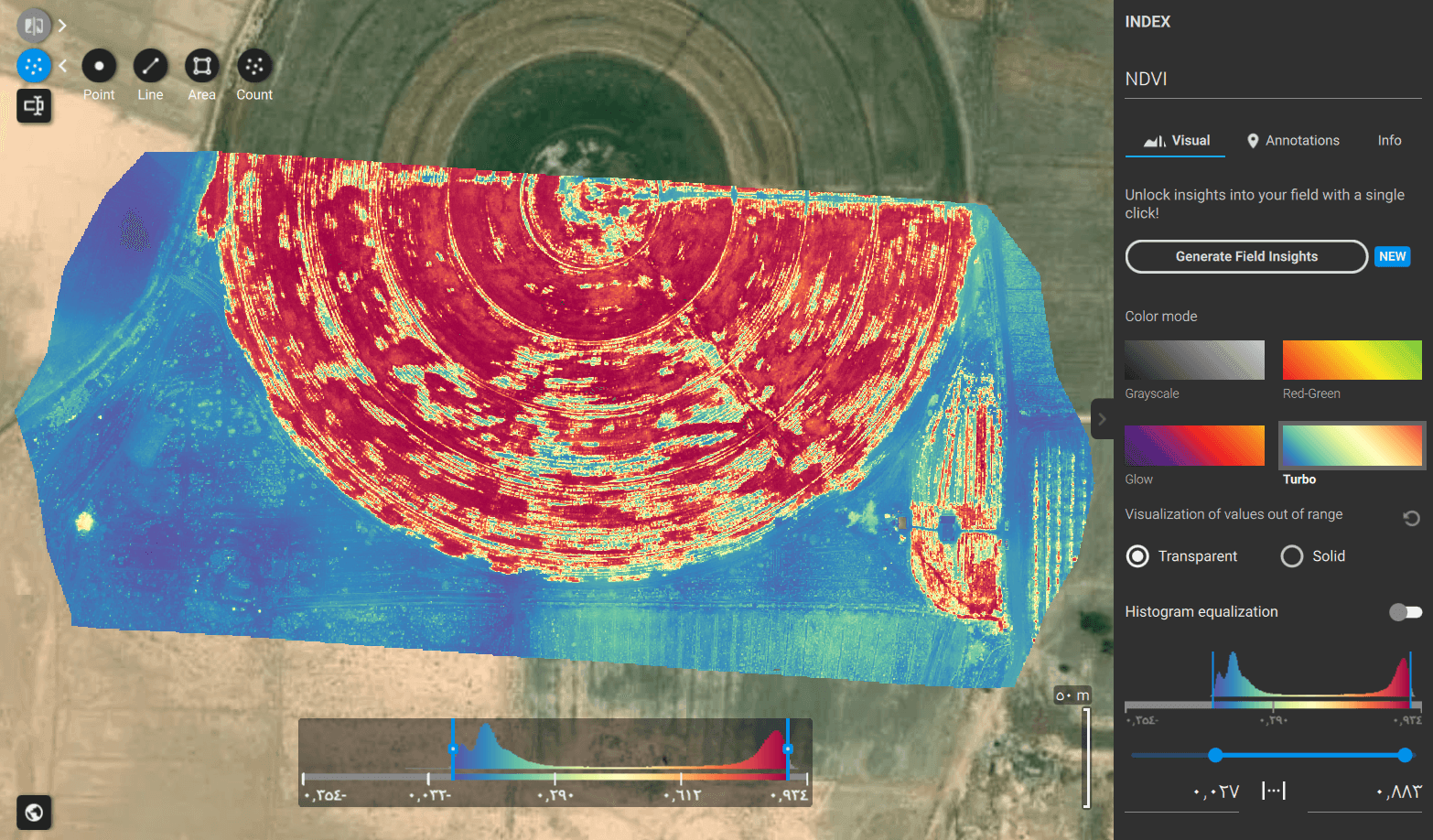This screenshot has height=840, width=1433.
Task: Reset the out of range visualization
Action: [x=1411, y=519]
